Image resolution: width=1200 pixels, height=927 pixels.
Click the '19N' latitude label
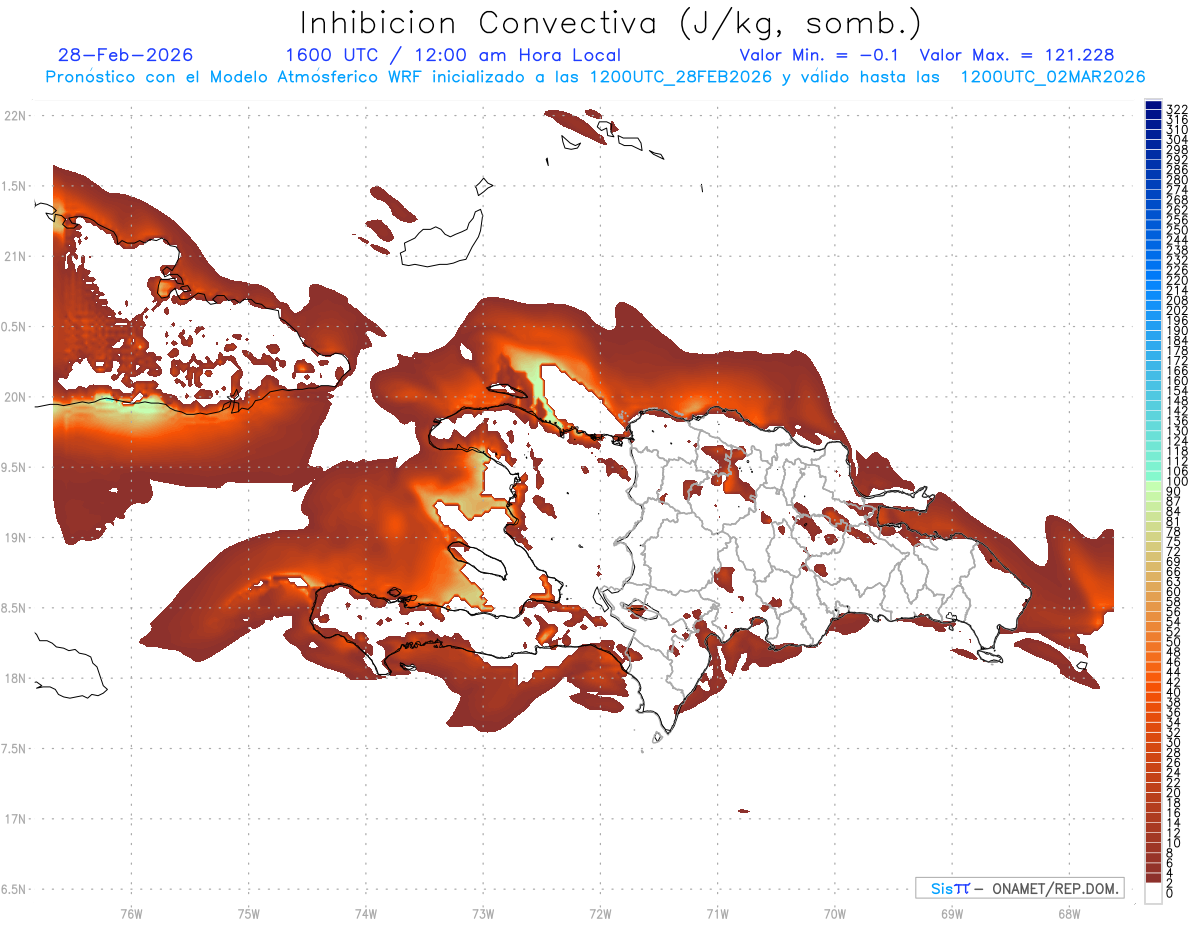pyautogui.click(x=14, y=537)
